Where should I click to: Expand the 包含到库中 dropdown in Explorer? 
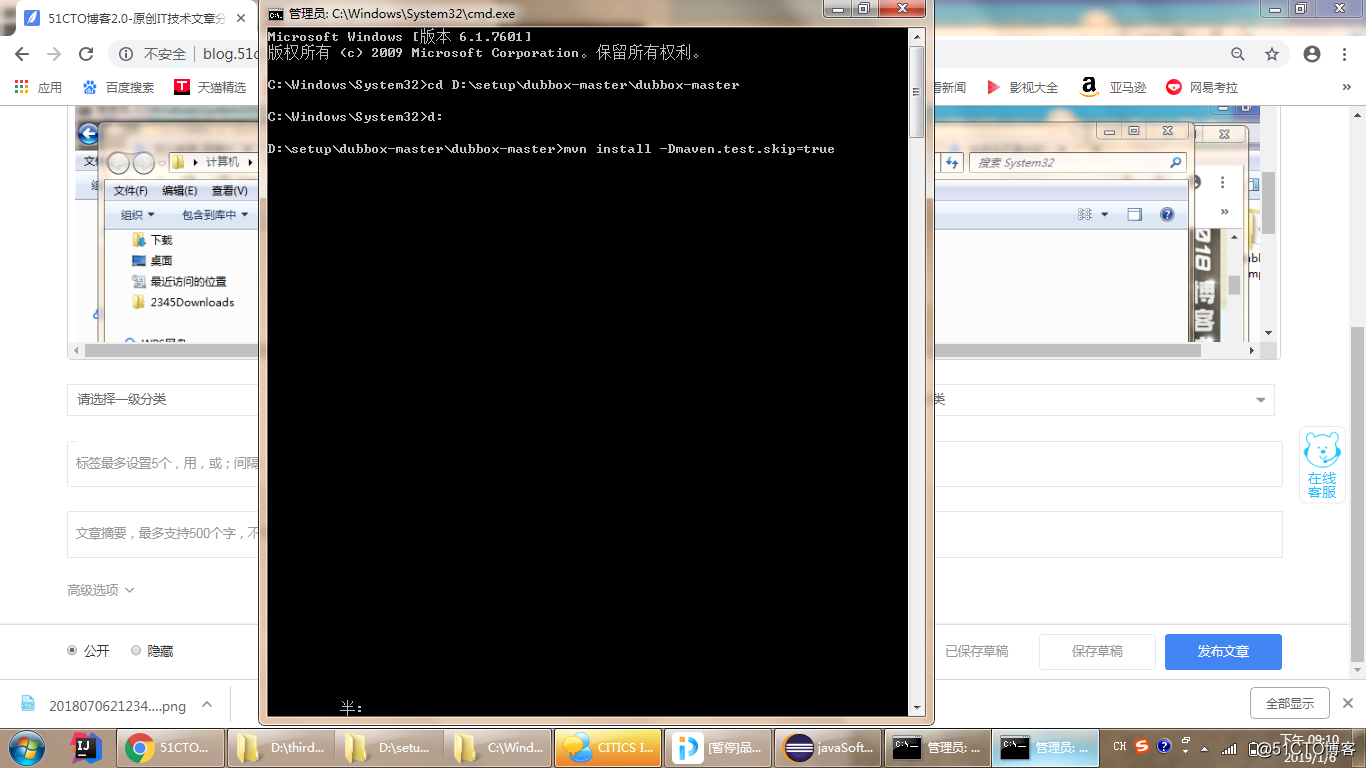click(215, 215)
